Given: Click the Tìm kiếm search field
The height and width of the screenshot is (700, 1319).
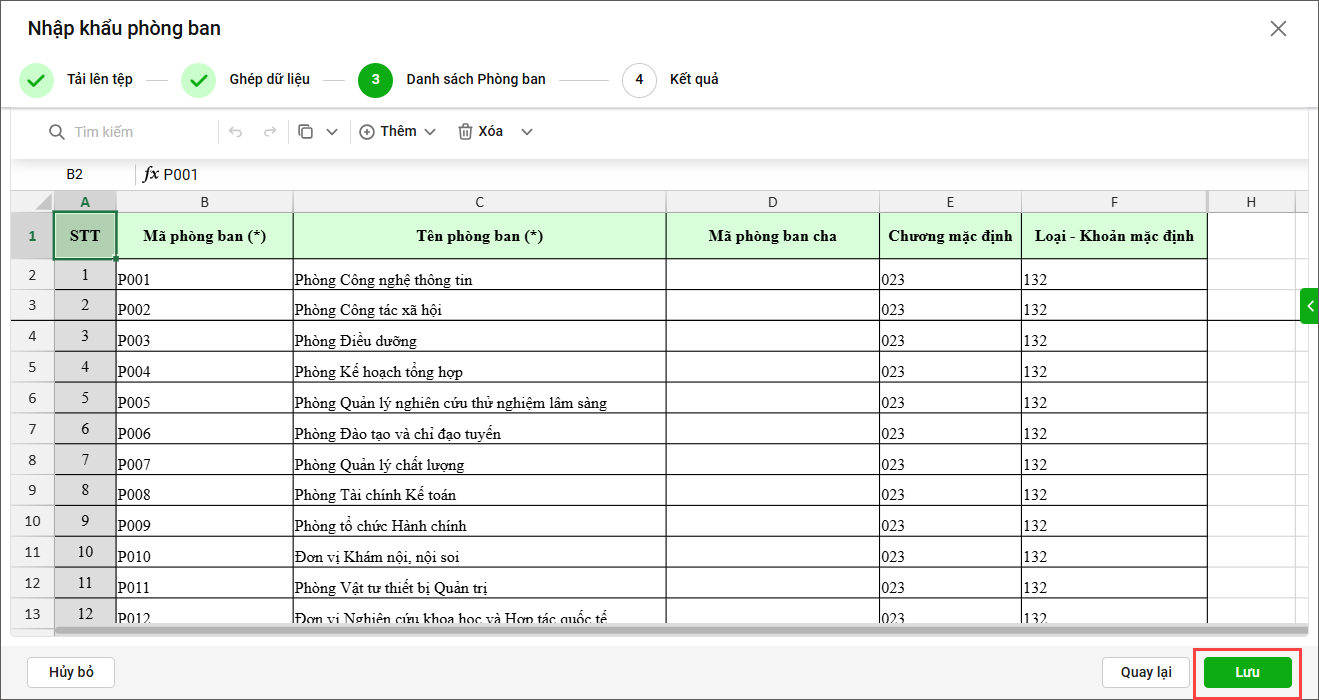Looking at the screenshot, I should coord(140,132).
